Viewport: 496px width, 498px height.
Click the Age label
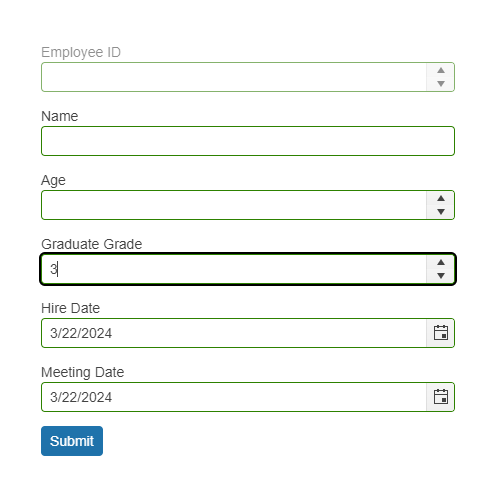coord(53,180)
